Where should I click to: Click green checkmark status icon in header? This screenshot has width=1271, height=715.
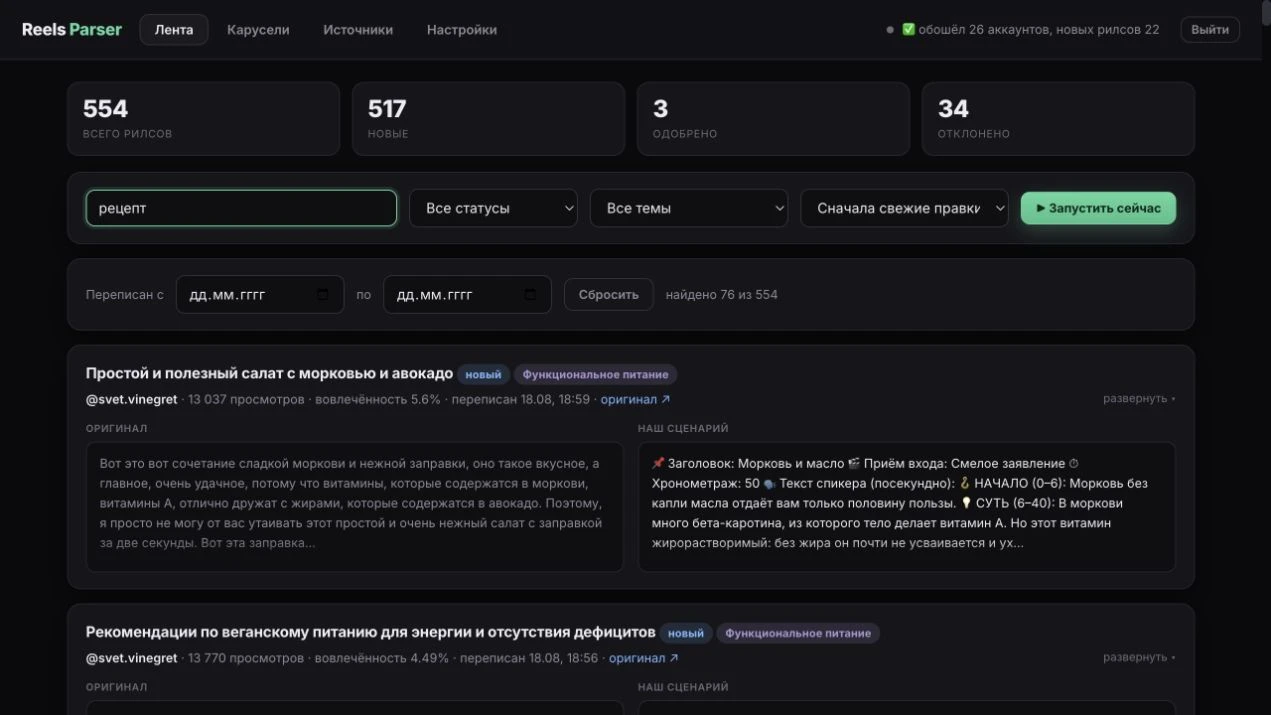pos(908,30)
